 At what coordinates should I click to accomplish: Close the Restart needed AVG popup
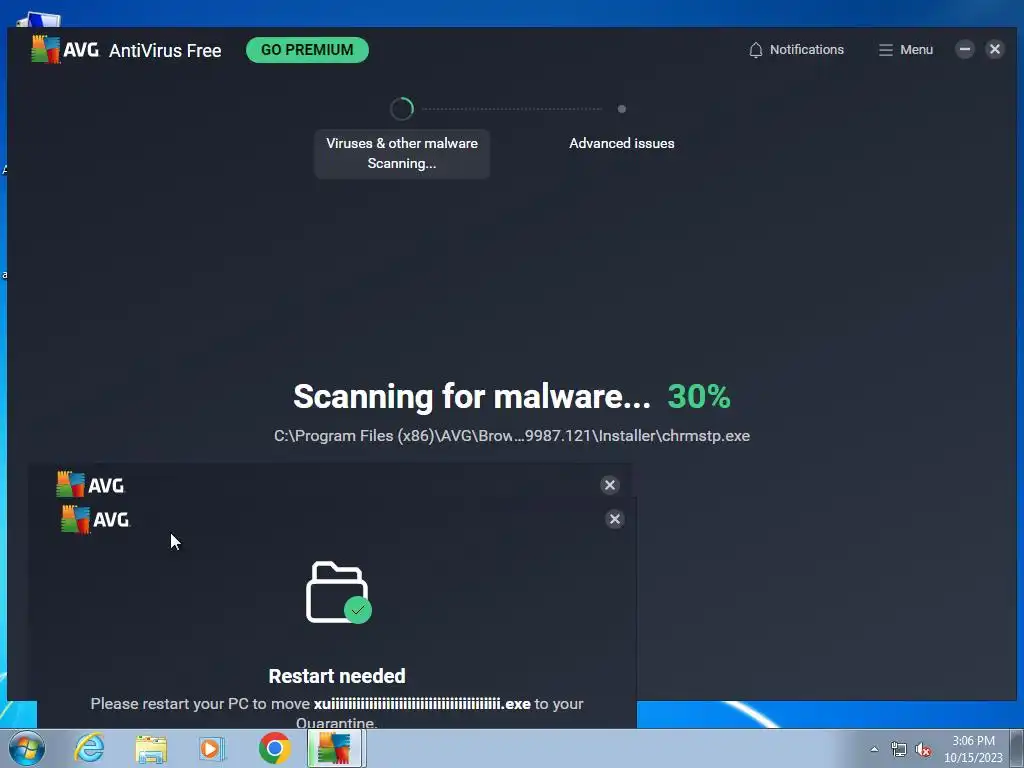coord(615,519)
